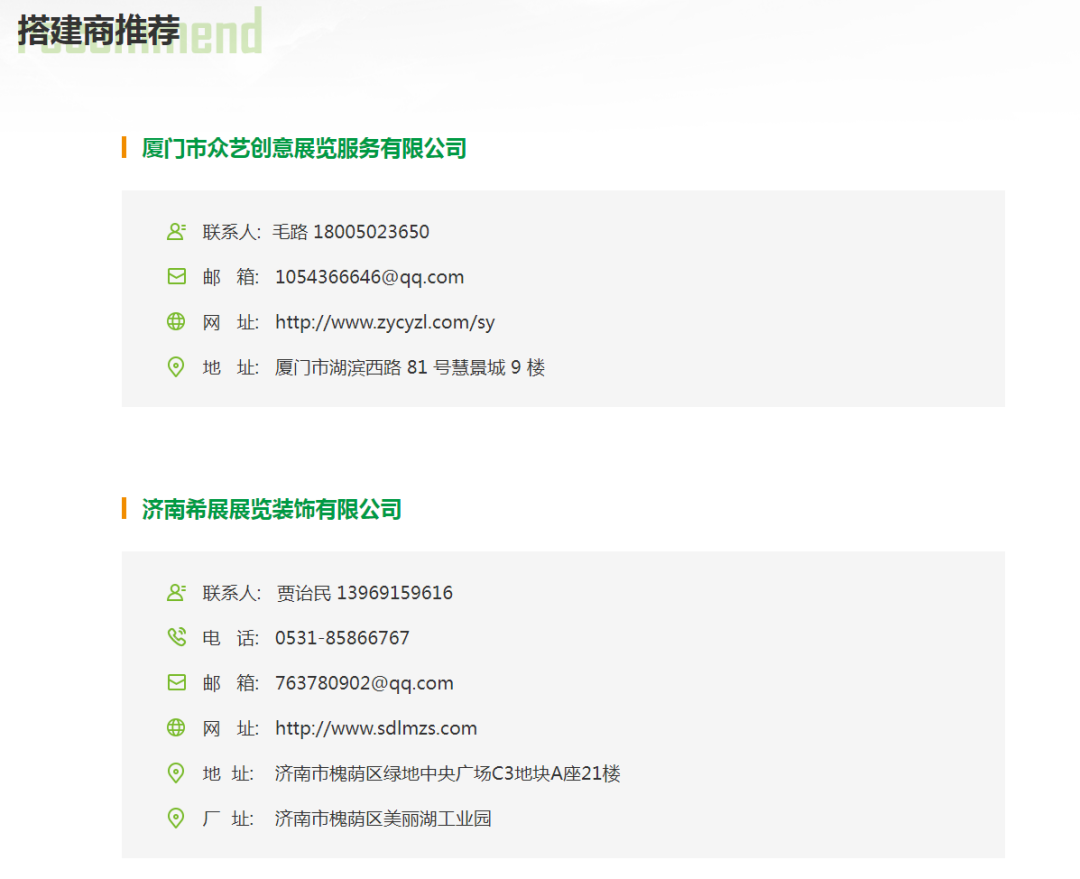Click the 搭建商推荐 section heading
Screen dimensions: 1080x879
[x=98, y=31]
